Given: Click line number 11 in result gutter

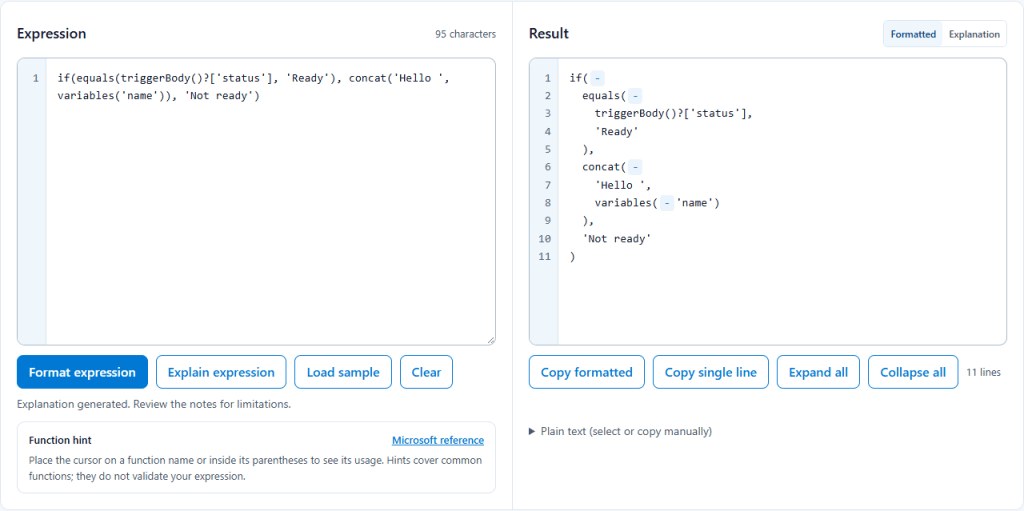Looking at the screenshot, I should 545,257.
